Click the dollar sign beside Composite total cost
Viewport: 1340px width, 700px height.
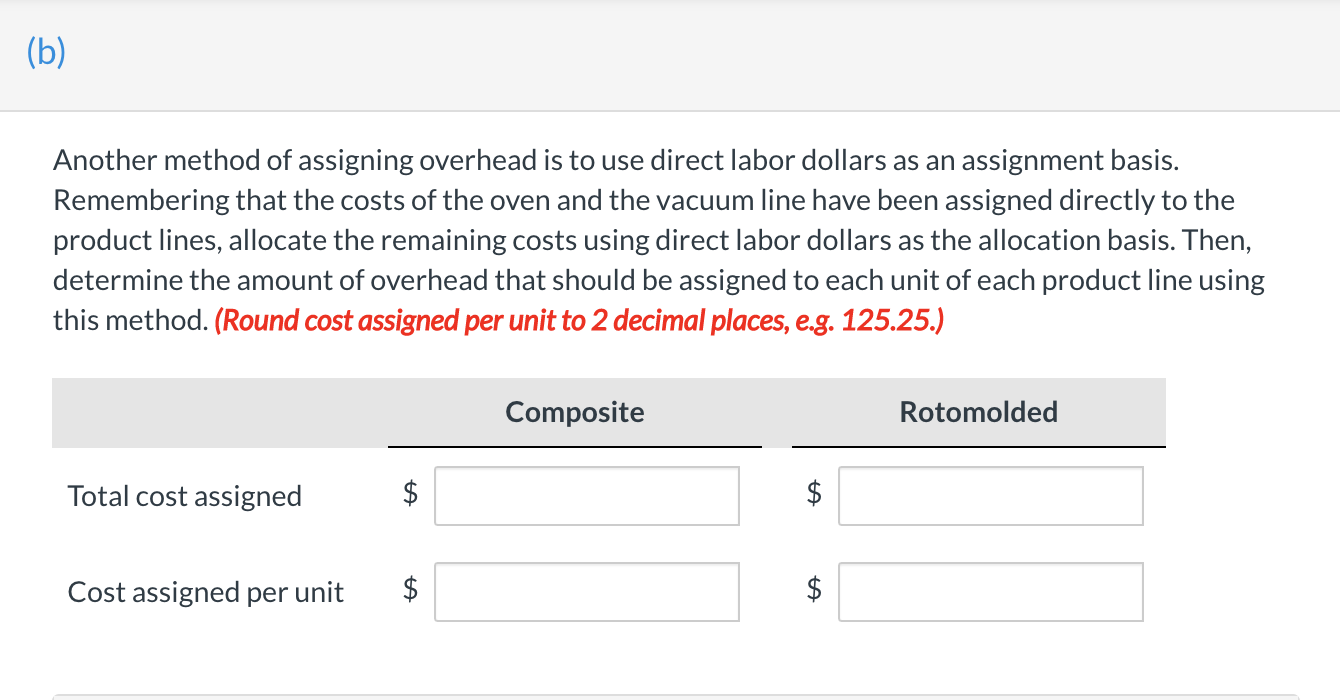[408, 495]
